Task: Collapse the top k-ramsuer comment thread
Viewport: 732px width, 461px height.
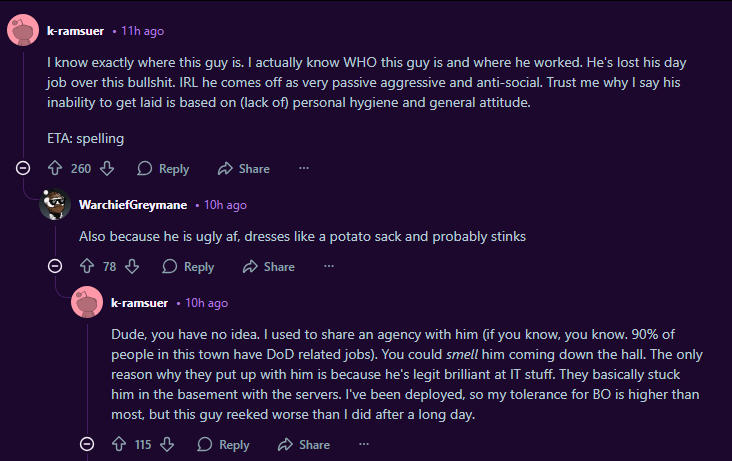Action: pos(23,168)
